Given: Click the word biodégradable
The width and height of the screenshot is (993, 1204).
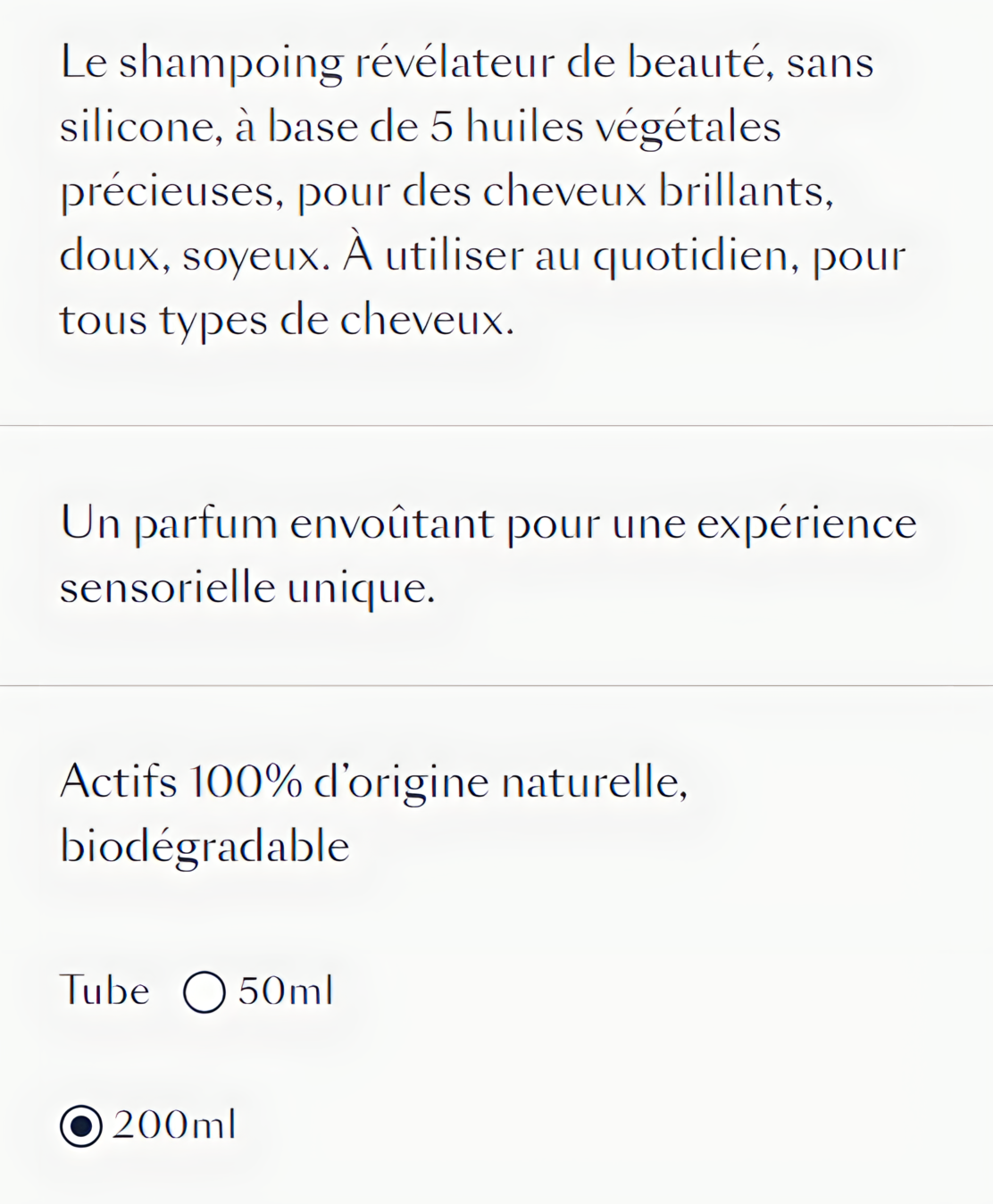Looking at the screenshot, I should click(x=204, y=846).
